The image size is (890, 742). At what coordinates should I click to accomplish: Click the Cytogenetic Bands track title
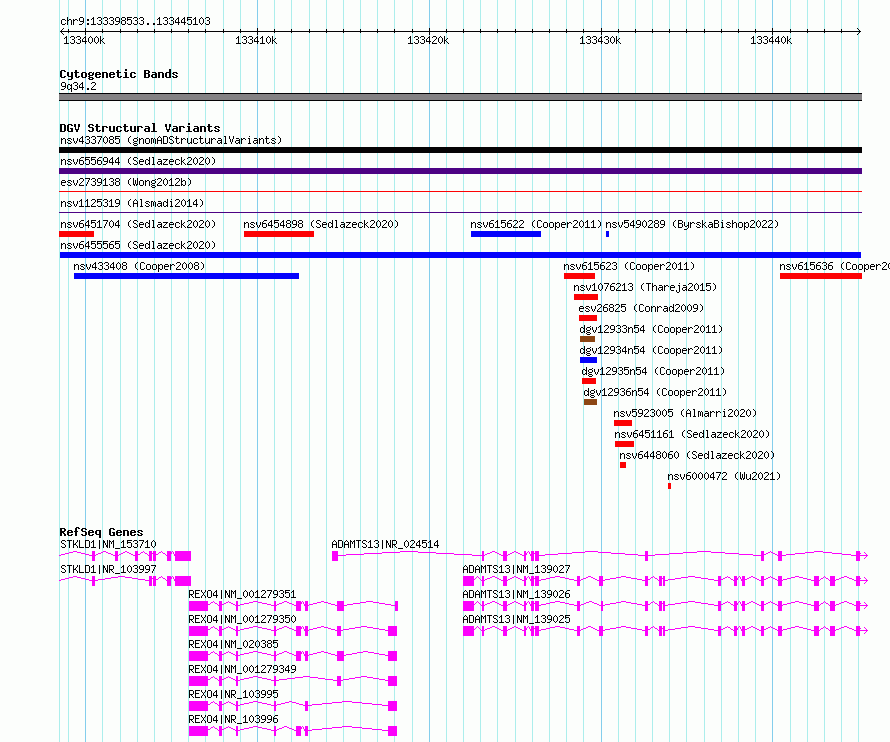(119, 74)
